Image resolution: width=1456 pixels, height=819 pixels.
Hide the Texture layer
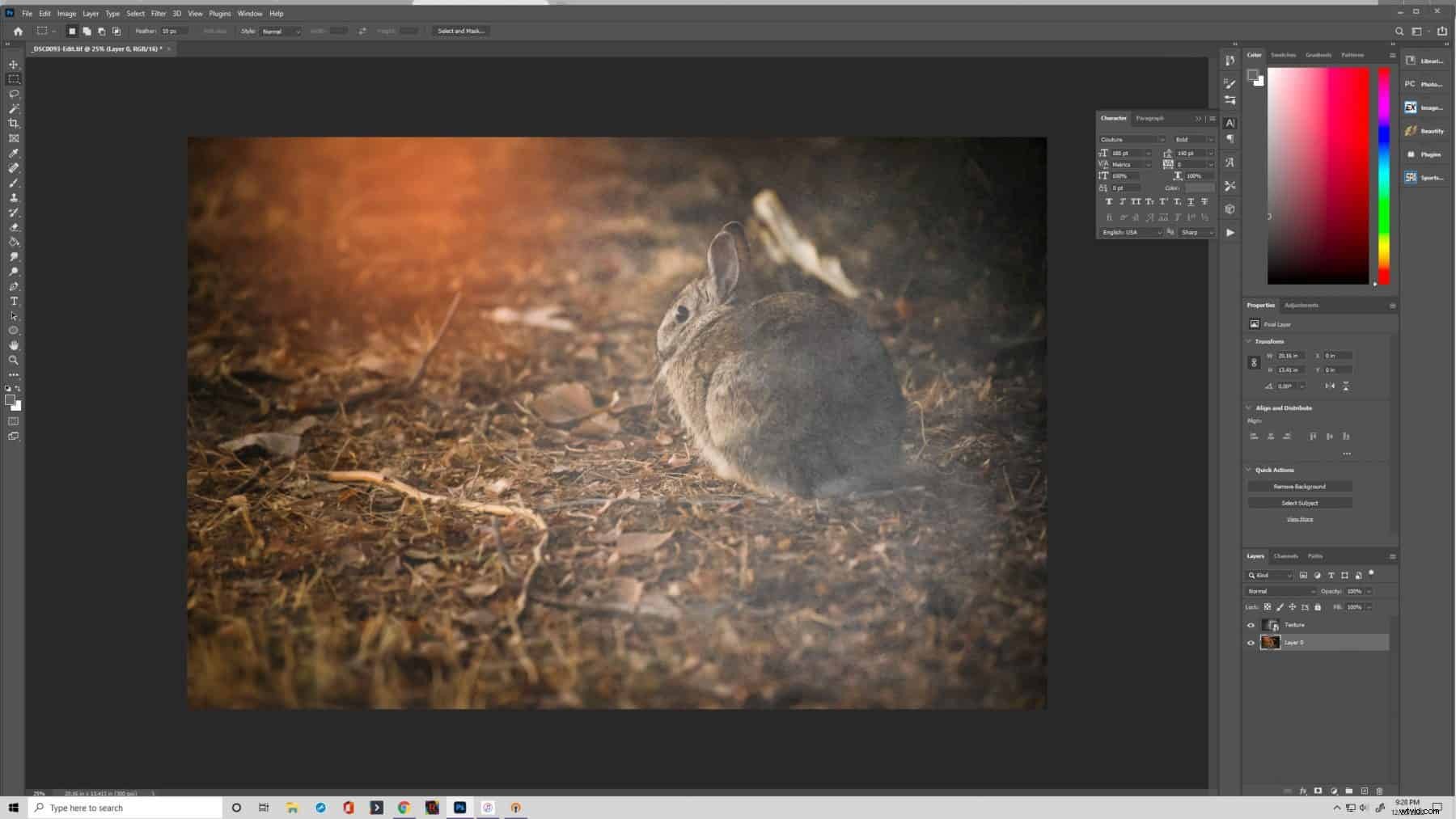pyautogui.click(x=1251, y=624)
